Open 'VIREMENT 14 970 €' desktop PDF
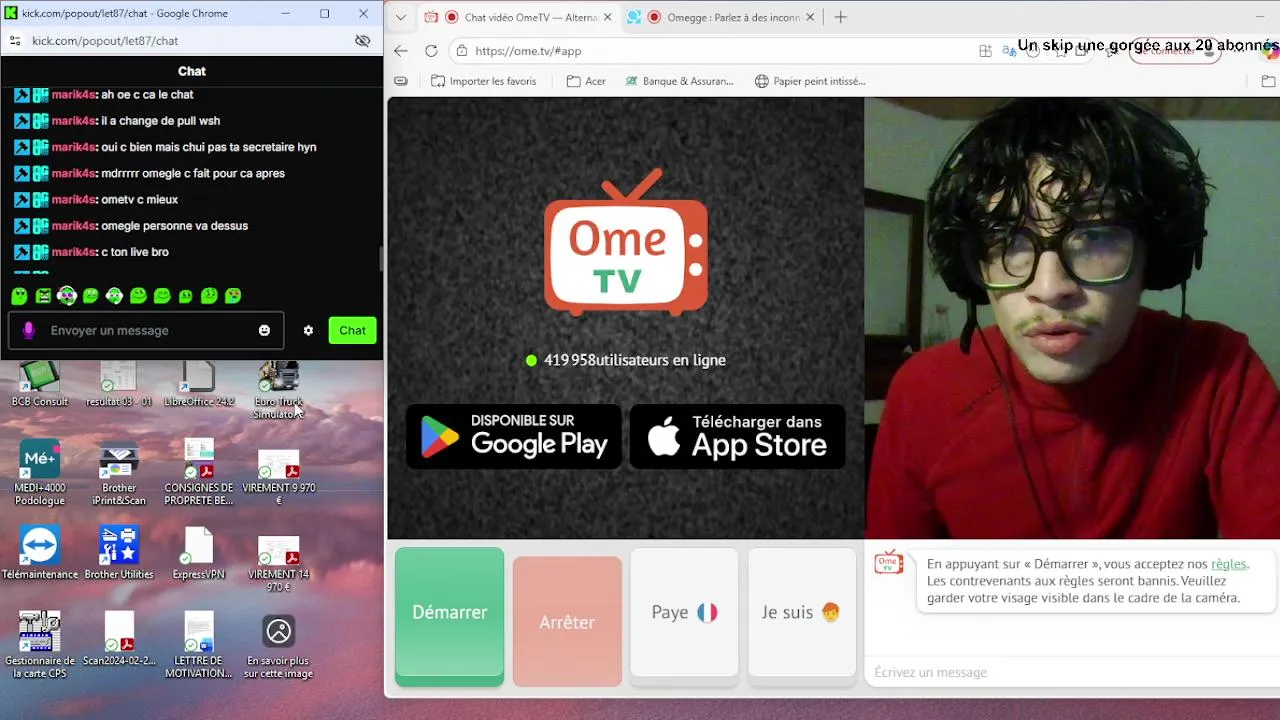This screenshot has height=720, width=1280. [279, 563]
